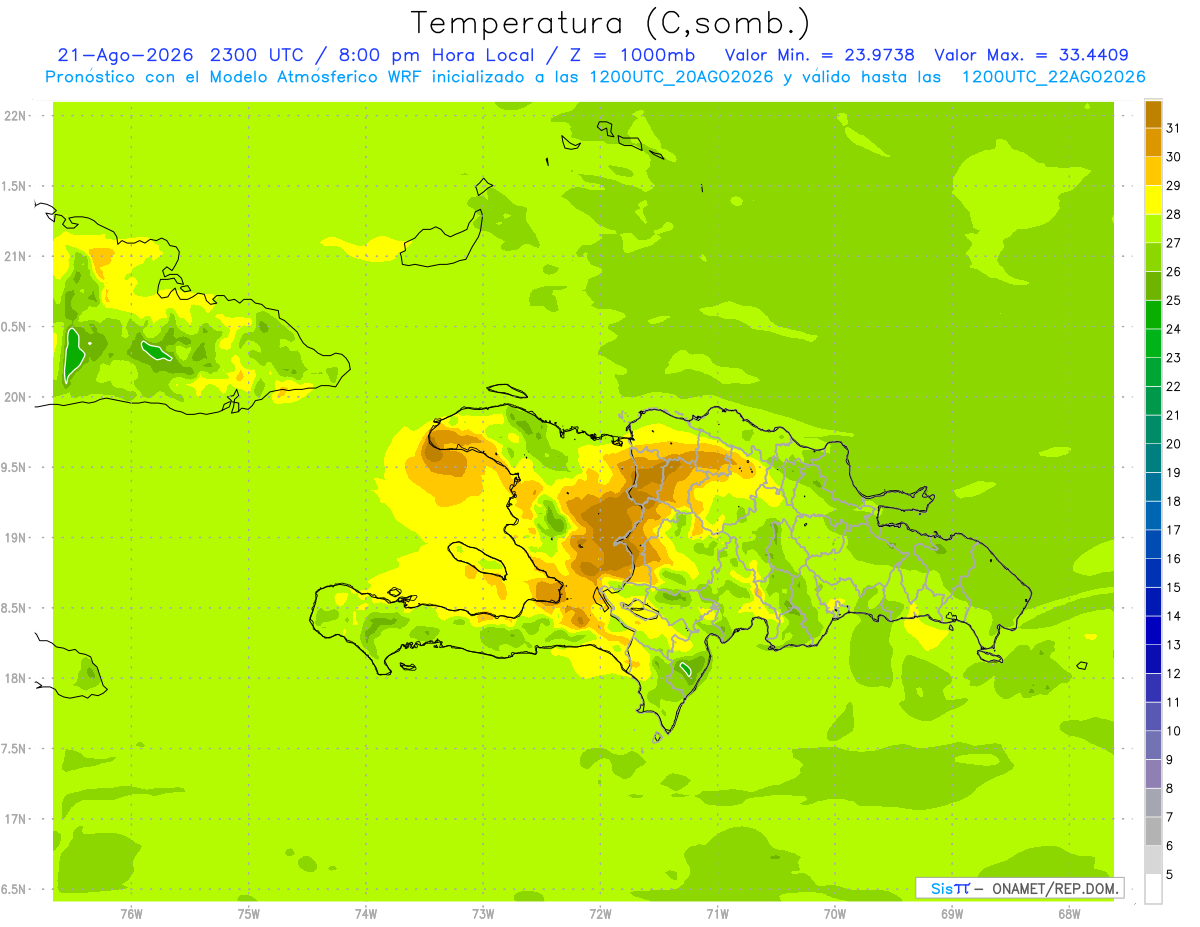This screenshot has height=927, width=1200.
Task: Click the longitude axis label 73W
Action: 483,914
